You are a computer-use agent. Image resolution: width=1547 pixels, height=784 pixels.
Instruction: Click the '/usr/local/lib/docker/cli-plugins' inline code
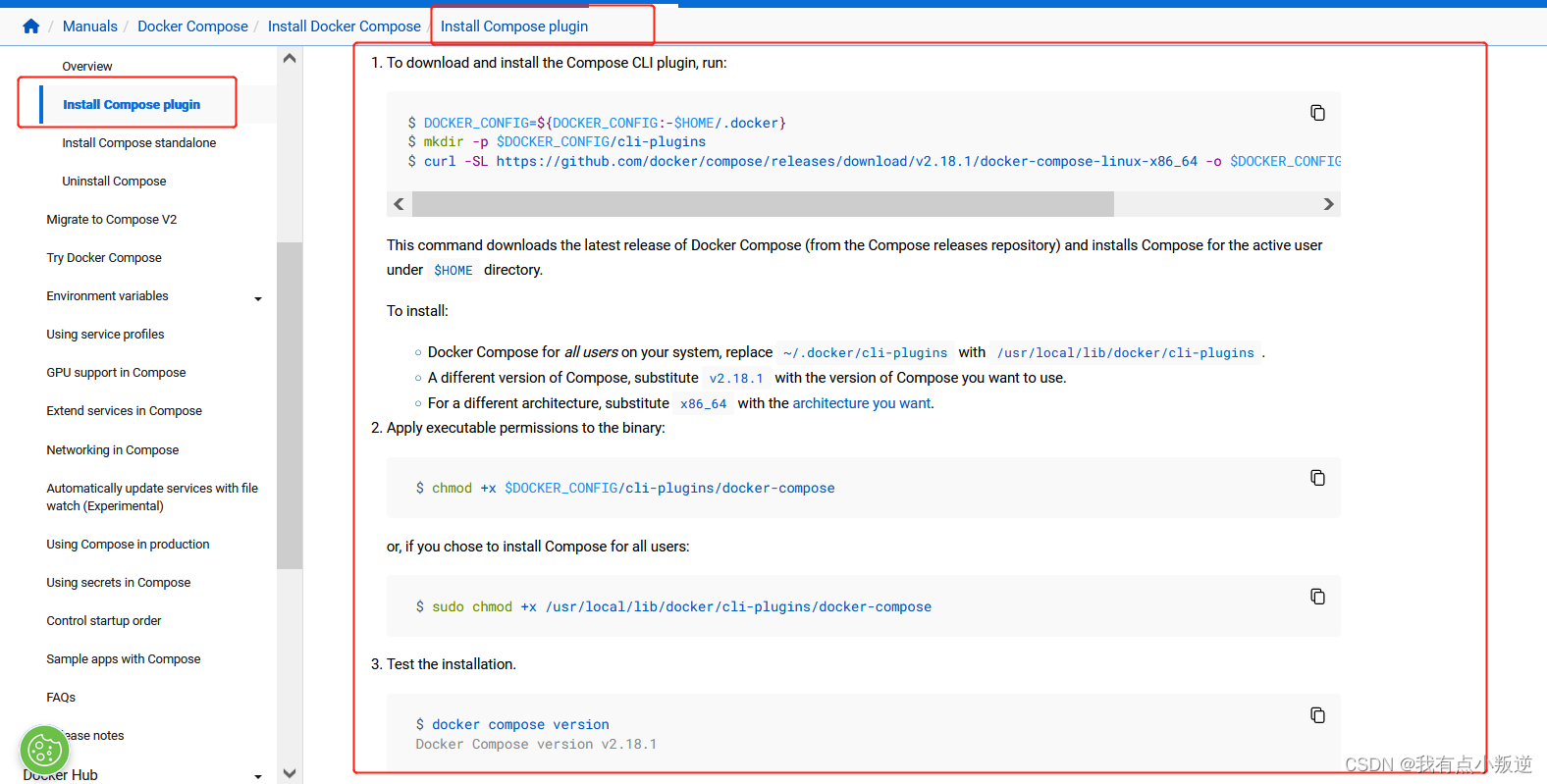point(1126,353)
